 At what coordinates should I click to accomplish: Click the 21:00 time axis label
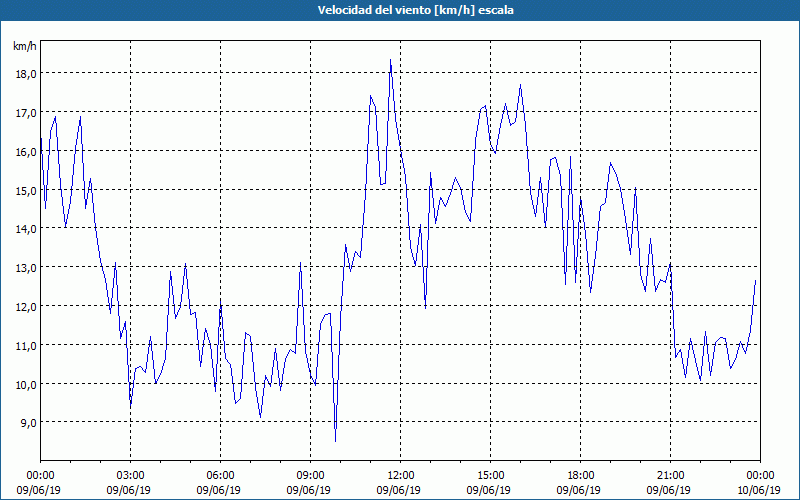tap(670, 476)
